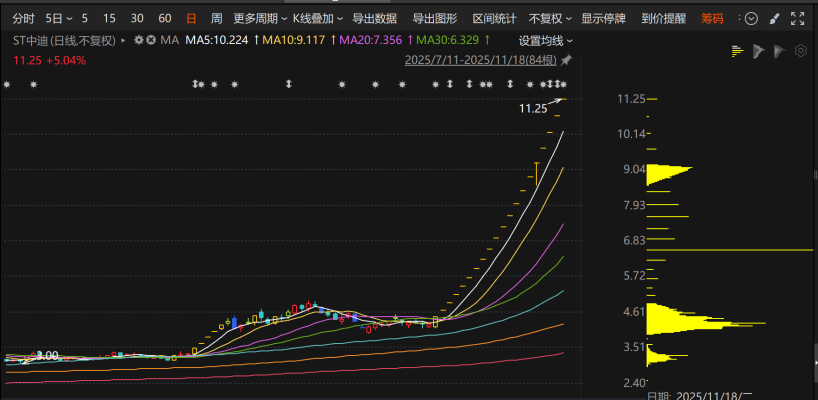Click the circled down-arrow toolbar icon
The height and width of the screenshot is (400, 818).
[x=751, y=18]
